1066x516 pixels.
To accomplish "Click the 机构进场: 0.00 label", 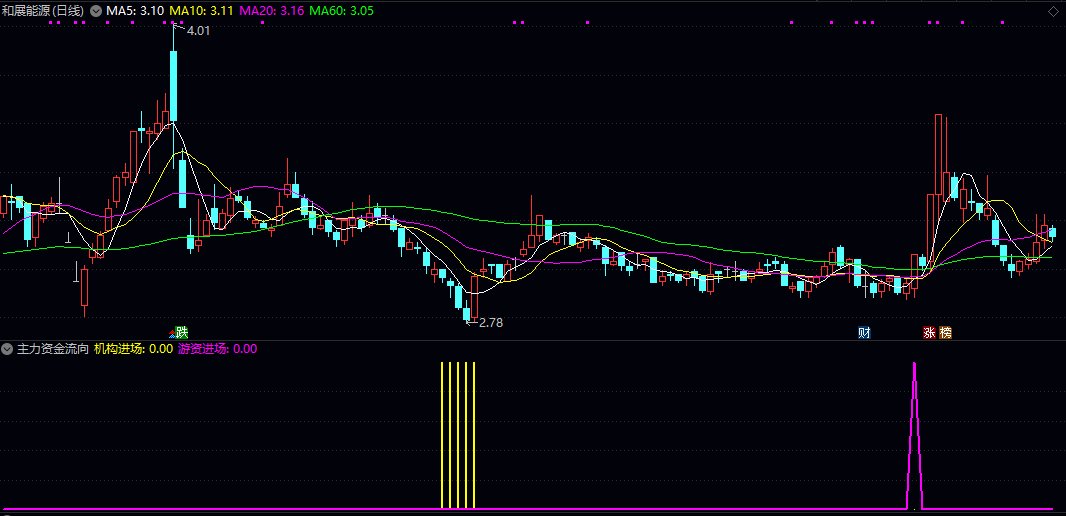I will [133, 349].
